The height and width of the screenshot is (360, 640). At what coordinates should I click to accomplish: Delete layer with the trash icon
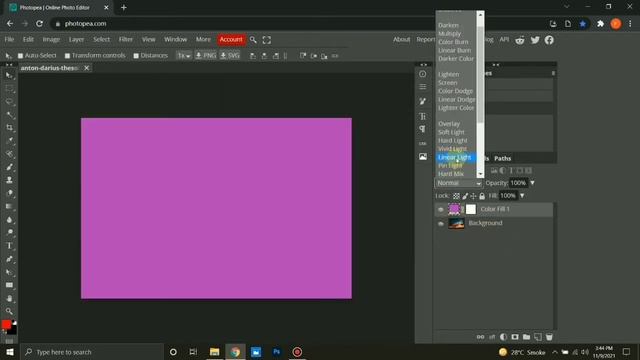tap(549, 337)
